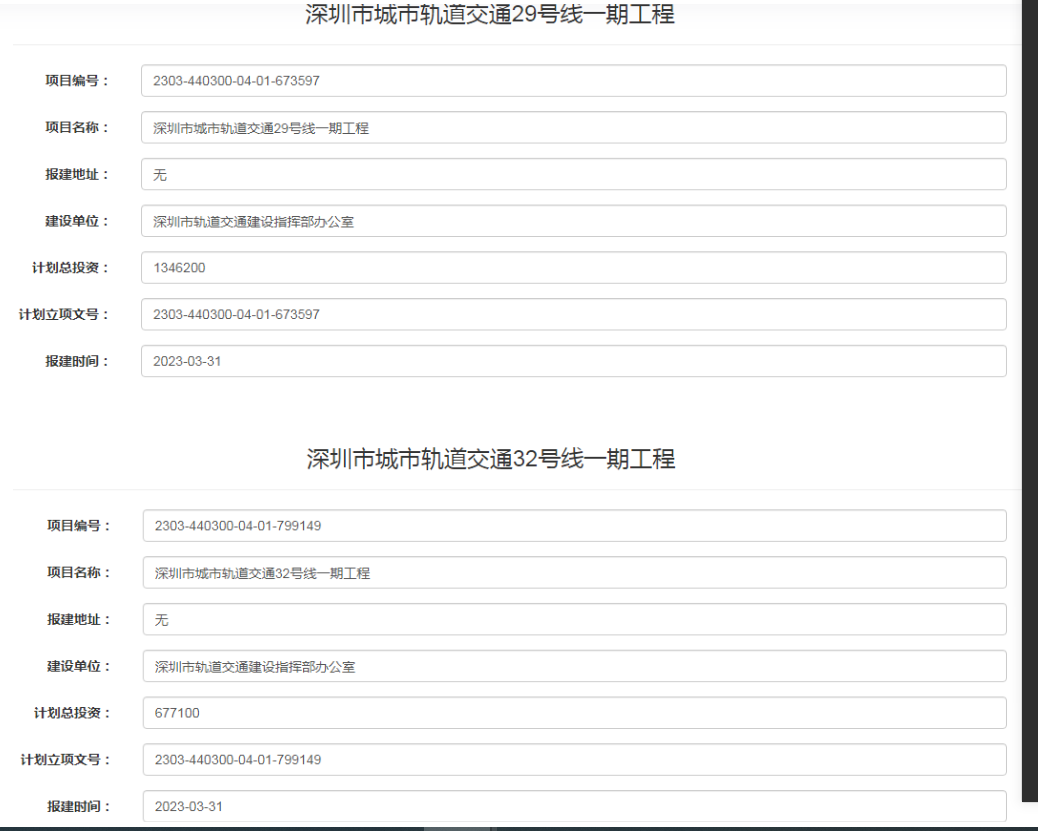Click project number field containing 2303-440300-04-01-799149

pos(574,526)
